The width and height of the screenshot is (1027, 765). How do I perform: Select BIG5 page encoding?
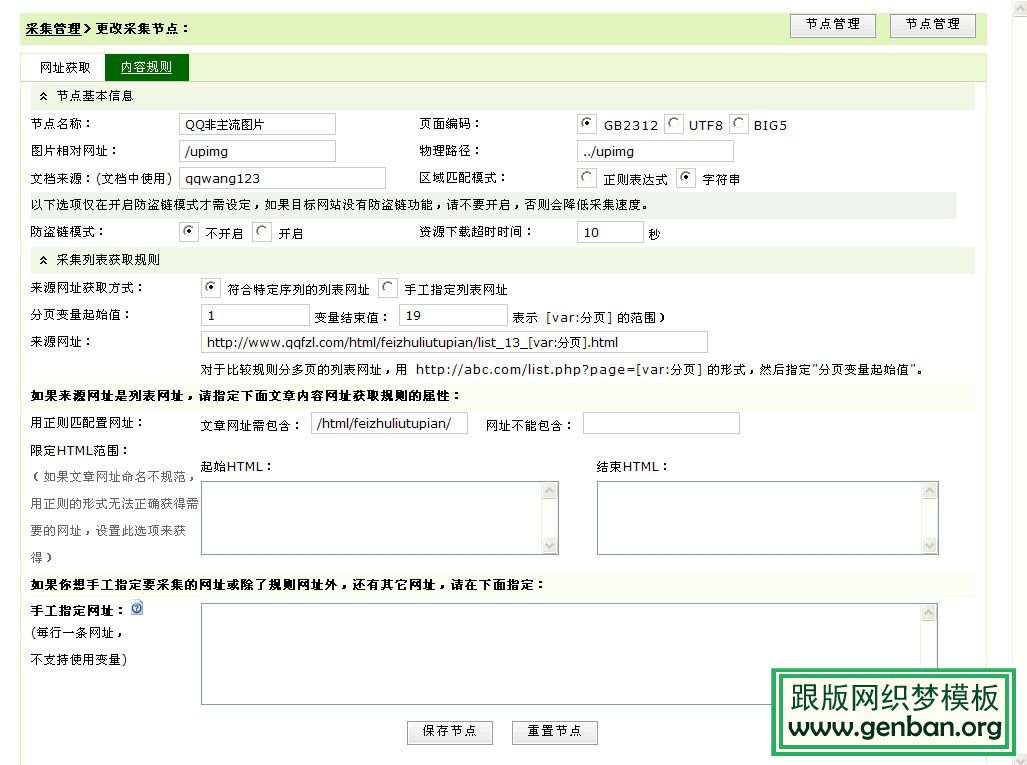pyautogui.click(x=738, y=122)
